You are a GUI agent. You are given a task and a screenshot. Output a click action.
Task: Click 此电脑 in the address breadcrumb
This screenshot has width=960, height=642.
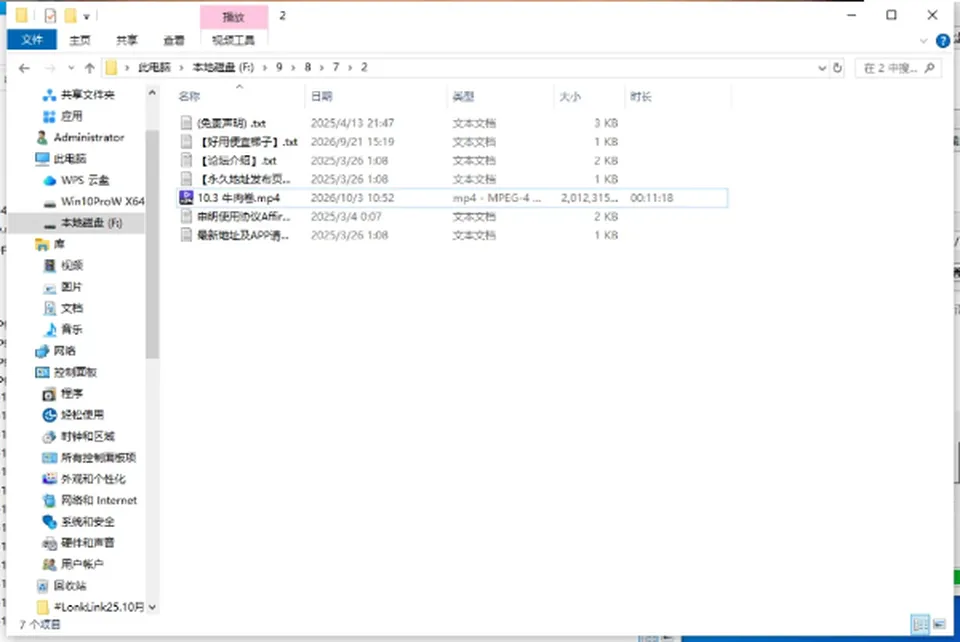click(154, 67)
